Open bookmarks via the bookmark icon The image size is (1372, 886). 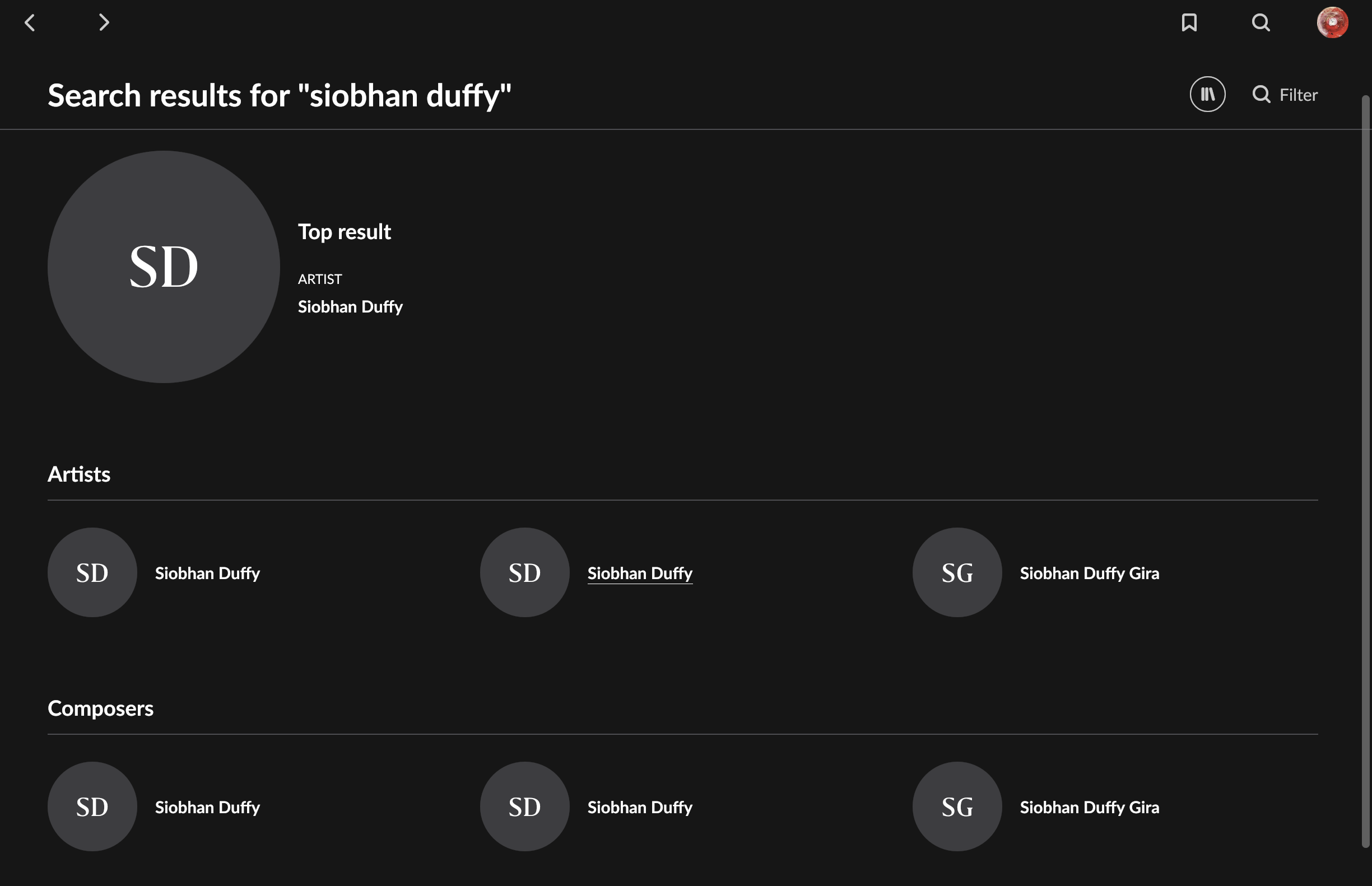tap(1189, 23)
